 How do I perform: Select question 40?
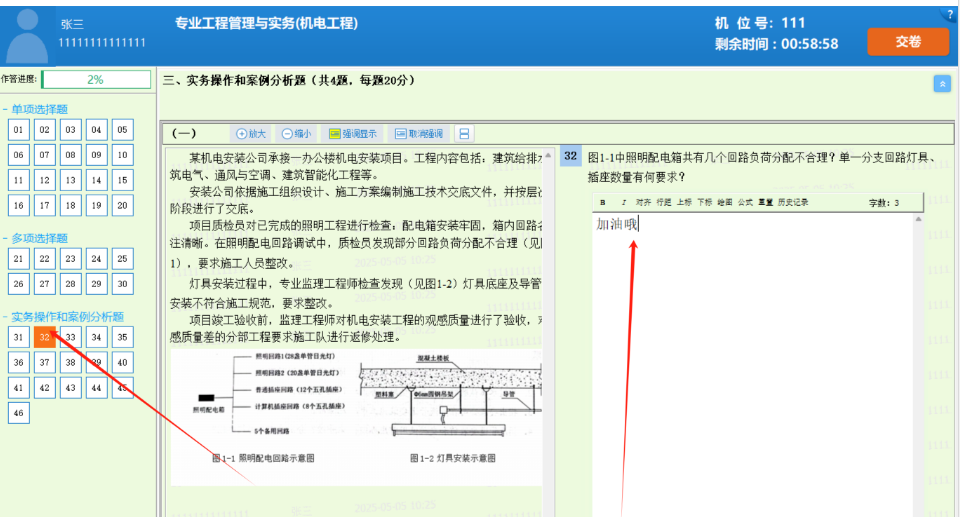[122, 363]
